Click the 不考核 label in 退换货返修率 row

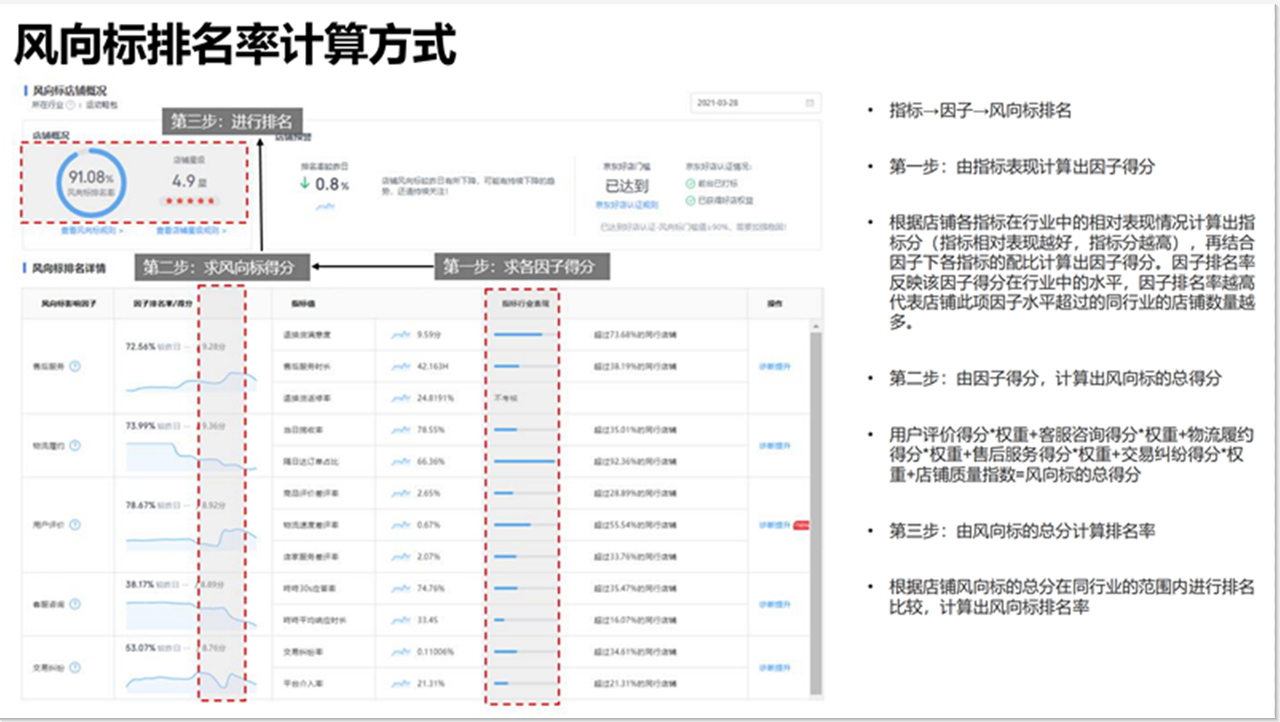pos(505,397)
